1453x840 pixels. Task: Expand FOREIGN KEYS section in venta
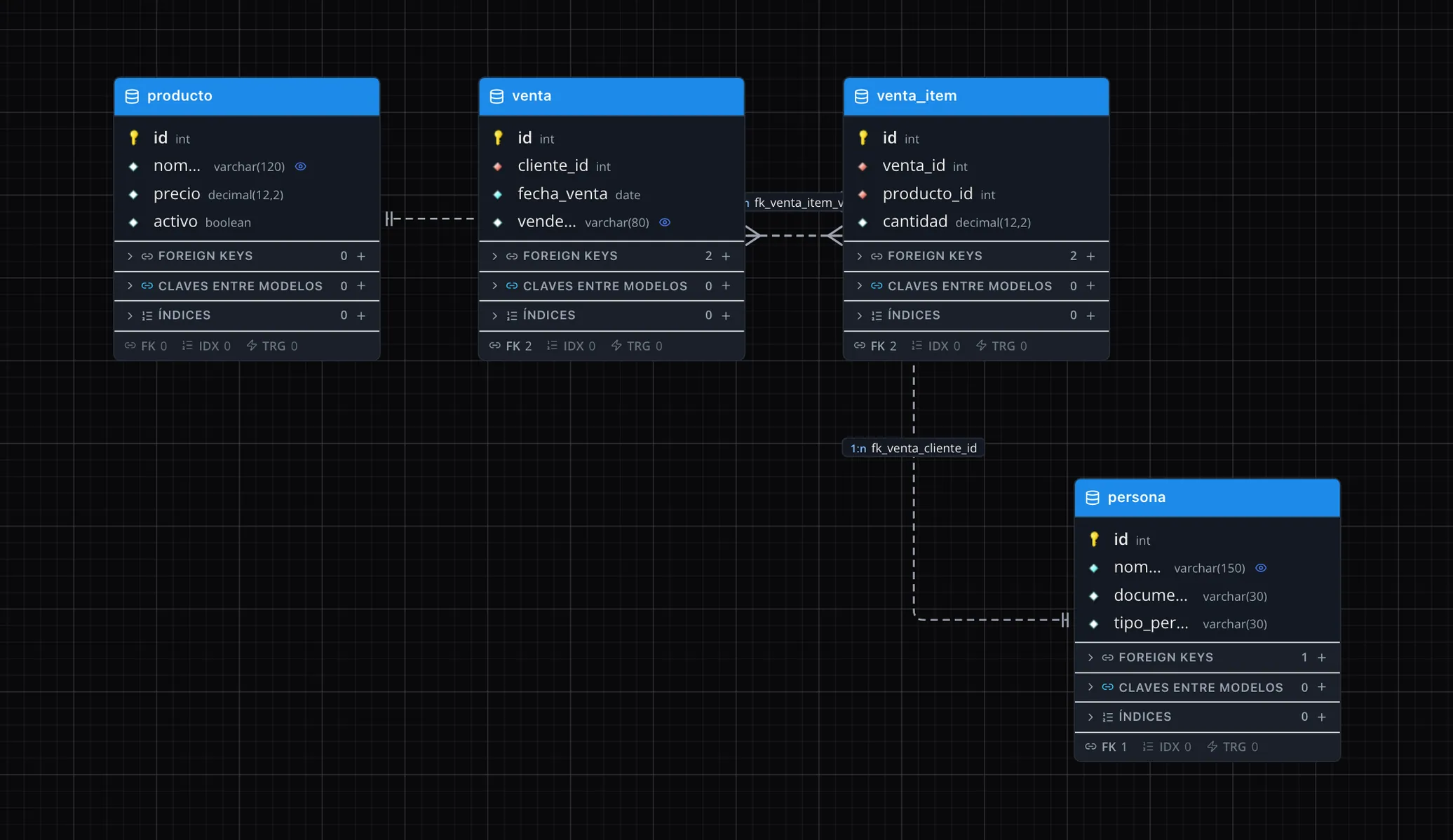point(494,257)
